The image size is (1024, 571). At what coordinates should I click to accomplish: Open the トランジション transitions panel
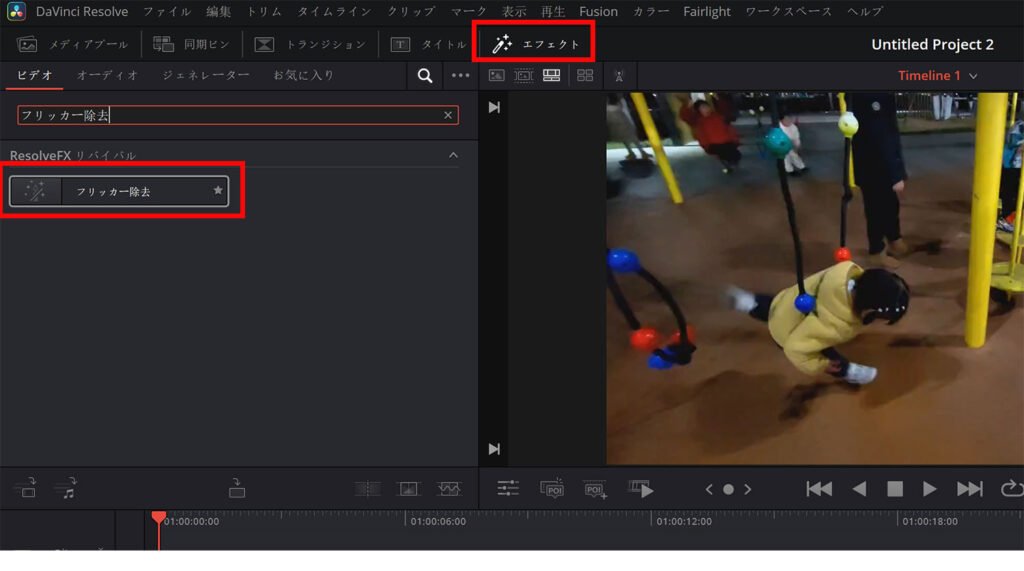tap(309, 45)
